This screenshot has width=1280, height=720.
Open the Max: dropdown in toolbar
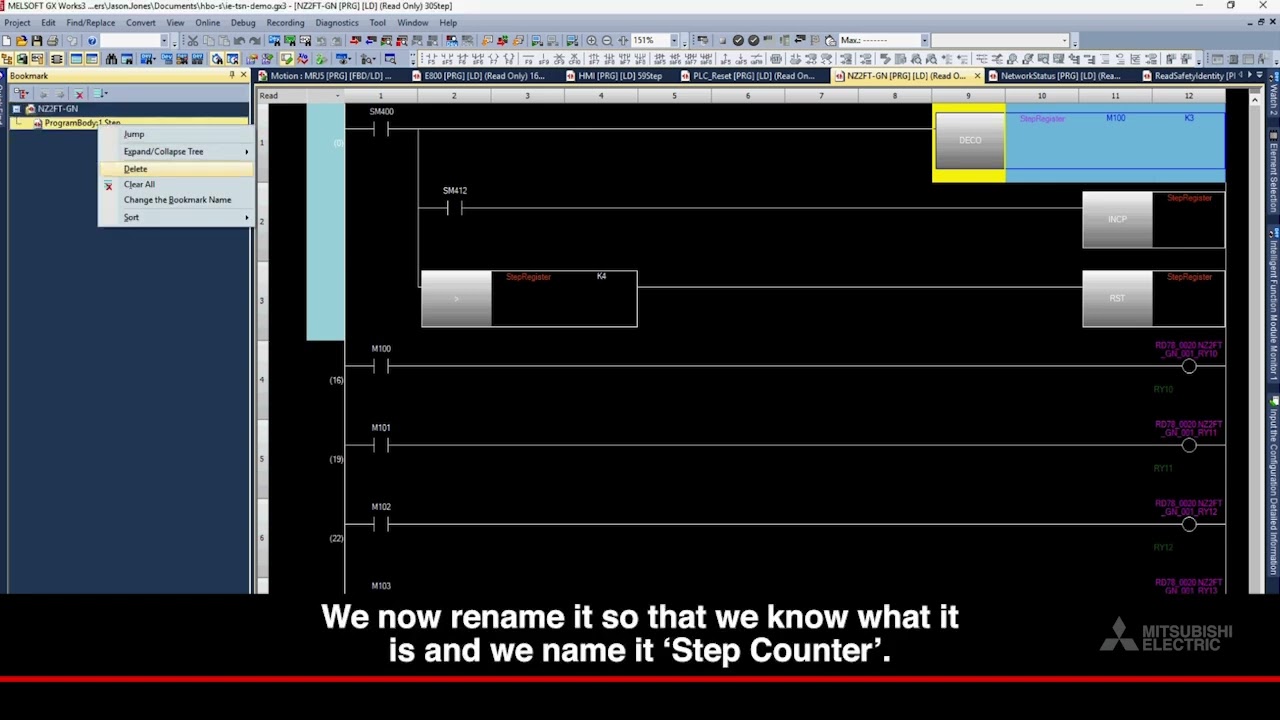point(924,41)
